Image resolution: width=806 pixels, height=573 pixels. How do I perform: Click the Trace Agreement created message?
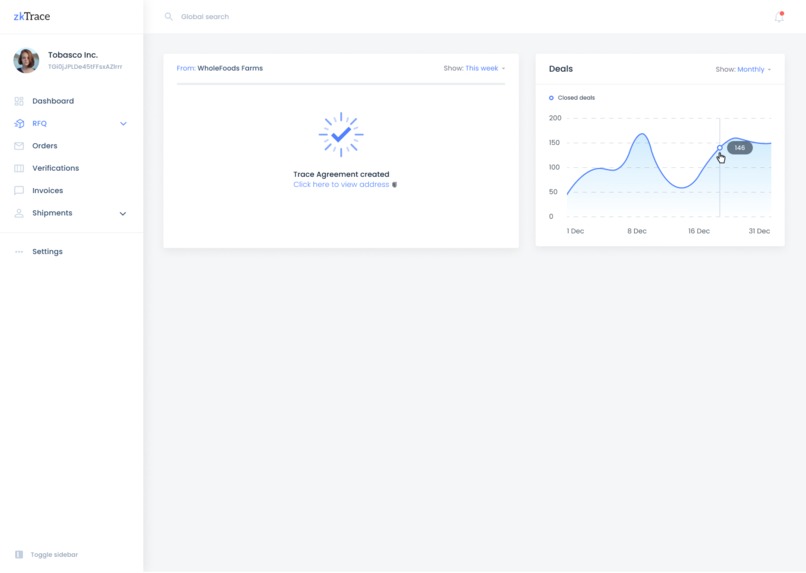pyautogui.click(x=341, y=174)
